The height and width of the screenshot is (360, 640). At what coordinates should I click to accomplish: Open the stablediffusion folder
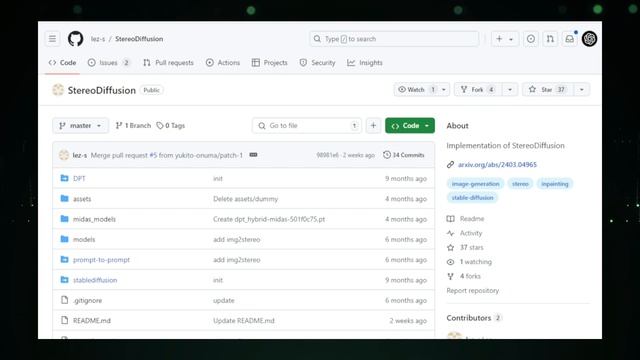[x=95, y=280]
